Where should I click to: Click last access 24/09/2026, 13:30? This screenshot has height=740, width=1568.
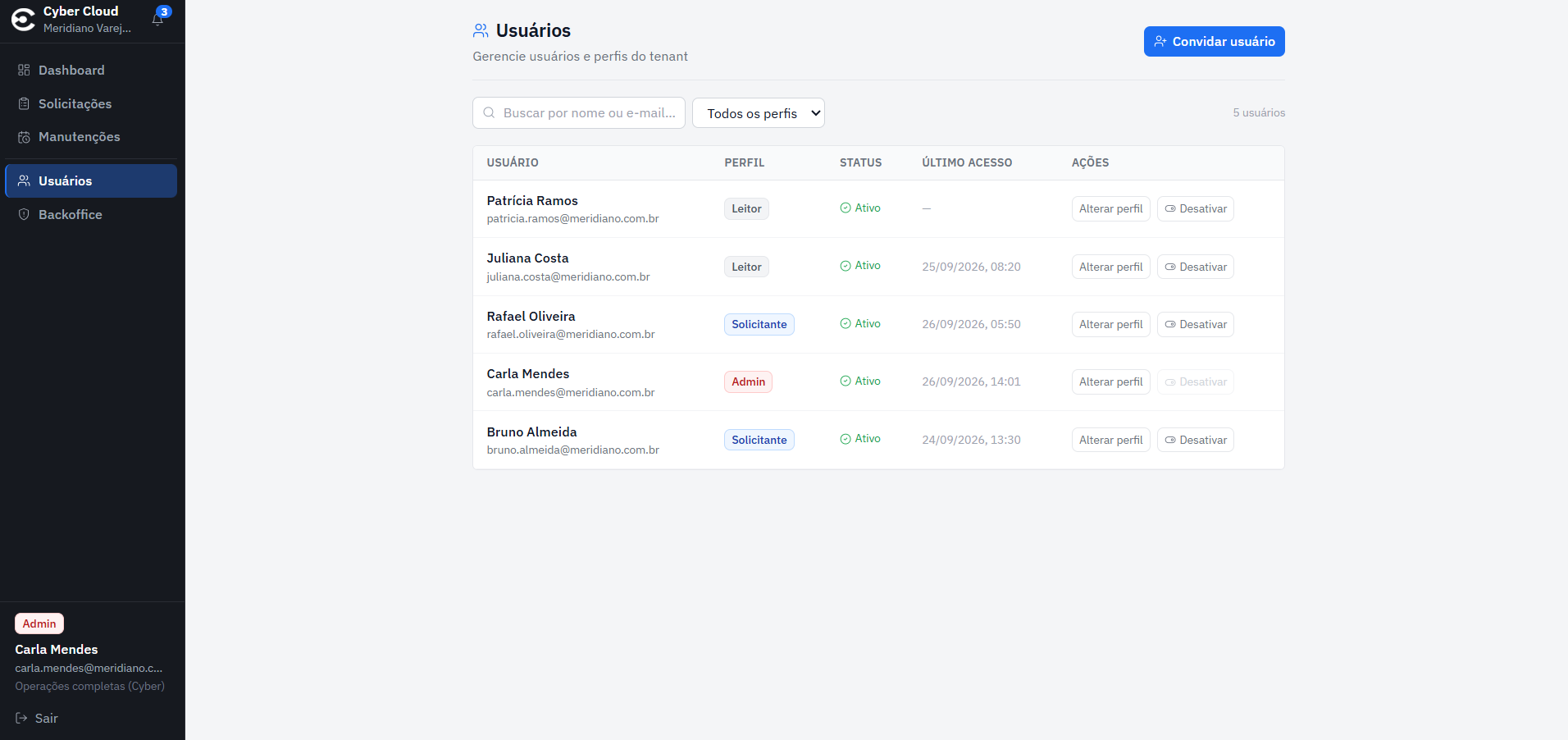pyautogui.click(x=971, y=441)
